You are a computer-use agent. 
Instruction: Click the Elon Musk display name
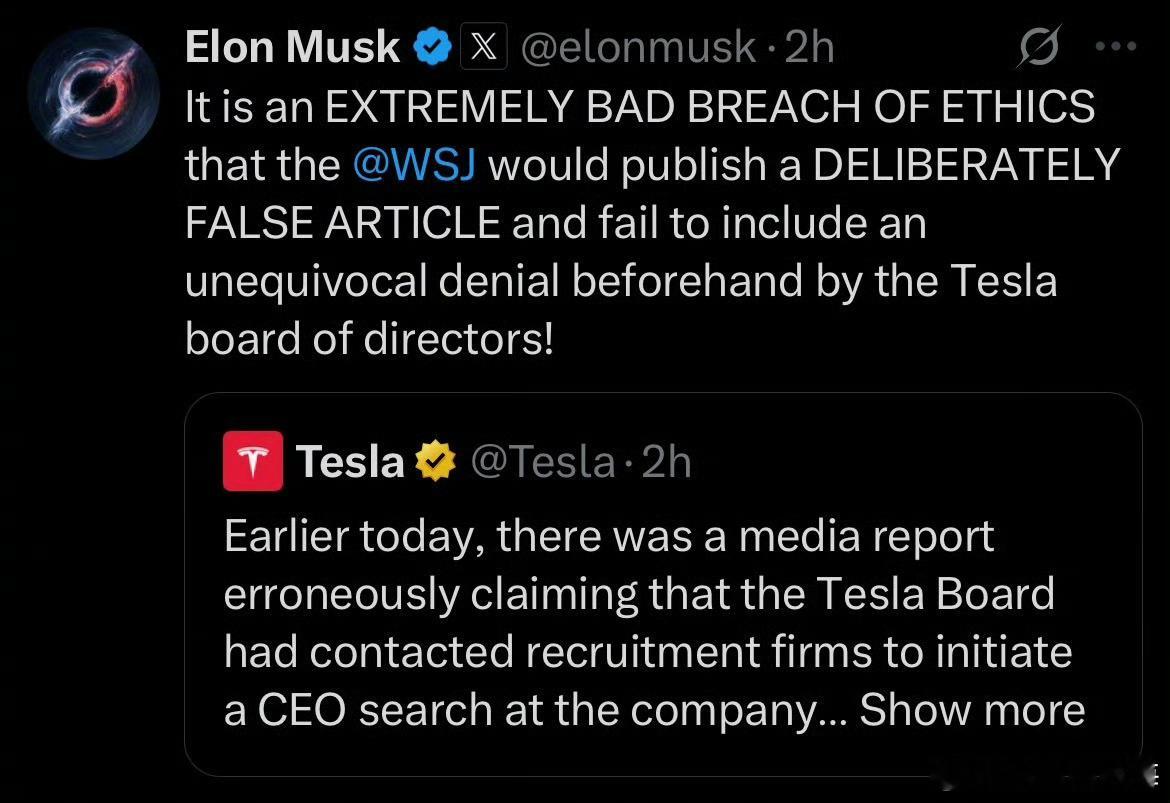(x=292, y=47)
